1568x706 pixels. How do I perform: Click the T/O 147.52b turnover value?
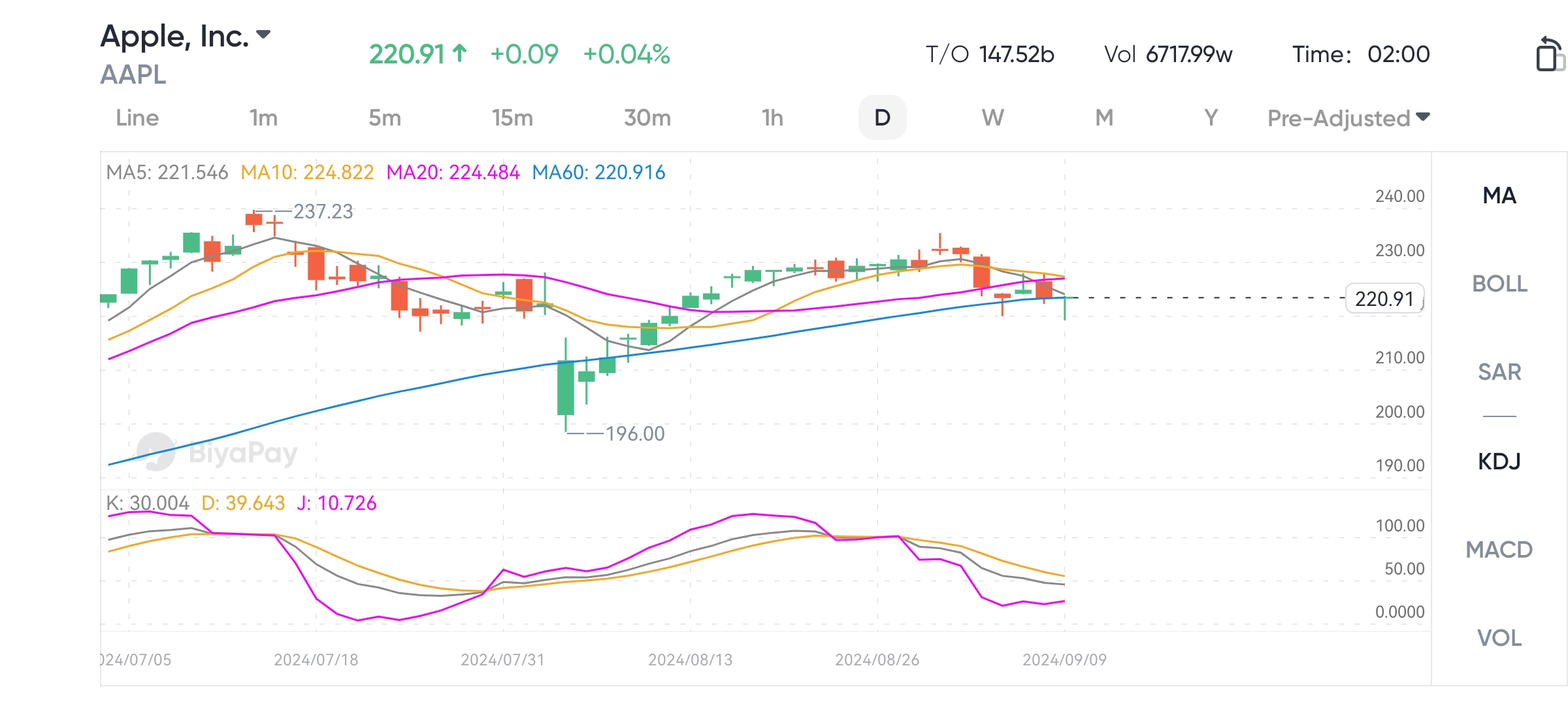[x=990, y=54]
